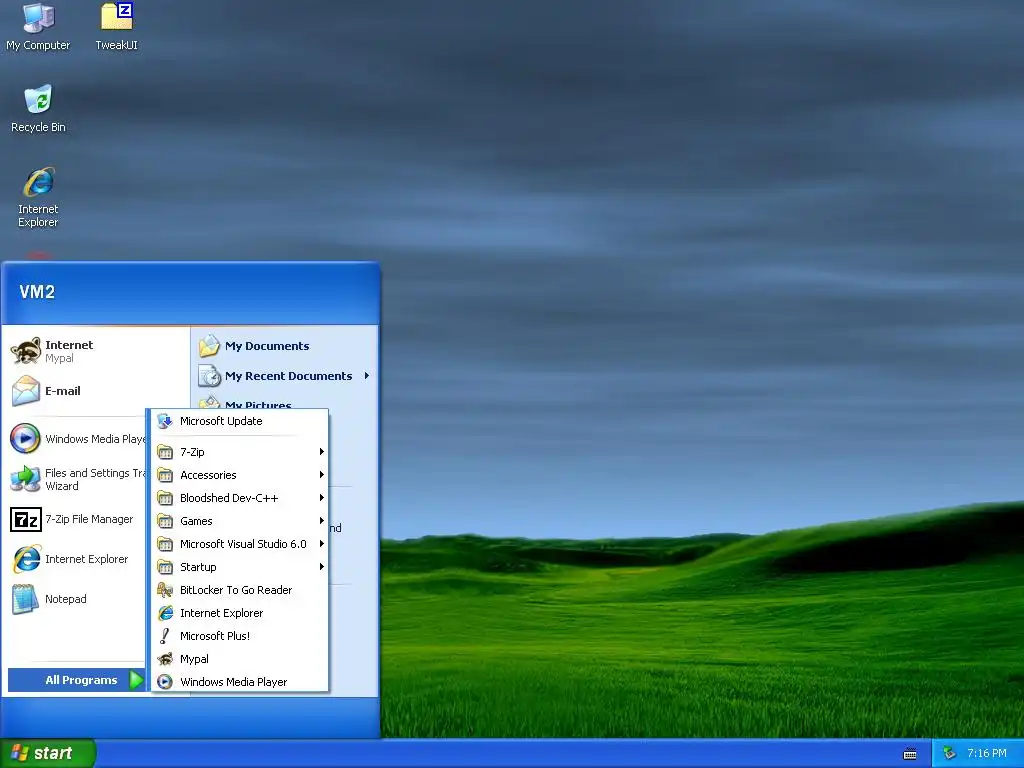Expand the 7-Zip submenu arrow

click(321, 451)
